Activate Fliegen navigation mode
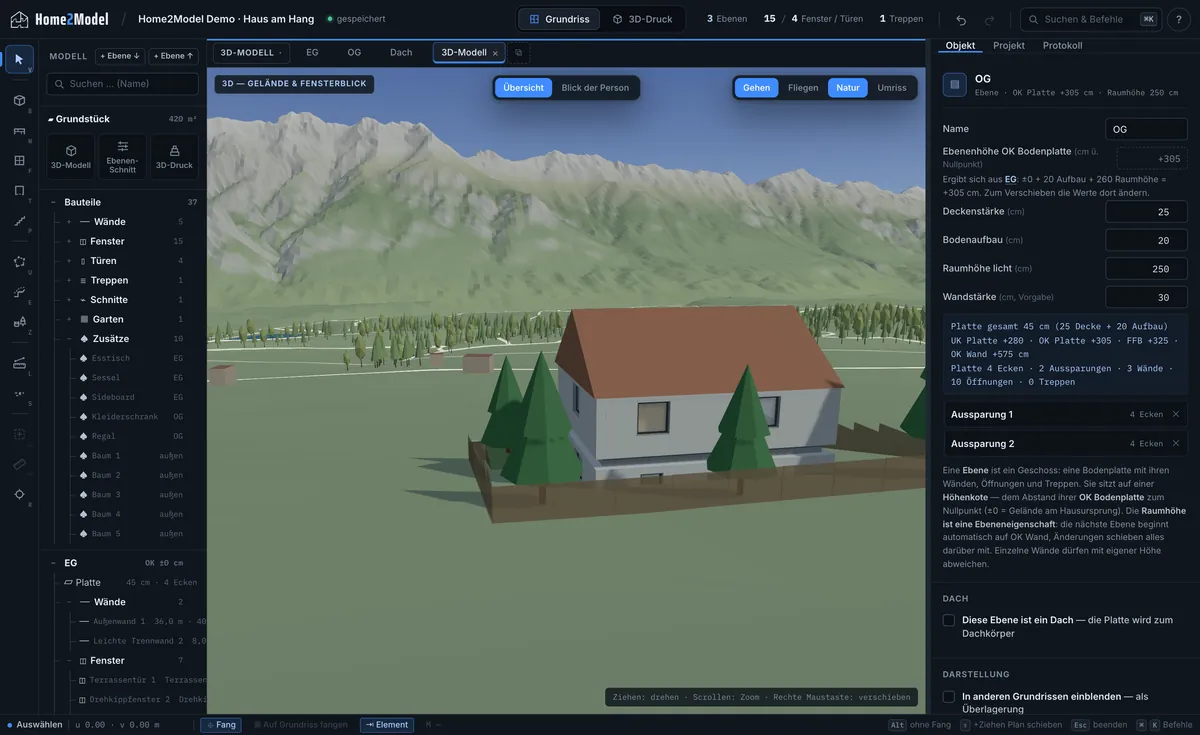 click(803, 88)
